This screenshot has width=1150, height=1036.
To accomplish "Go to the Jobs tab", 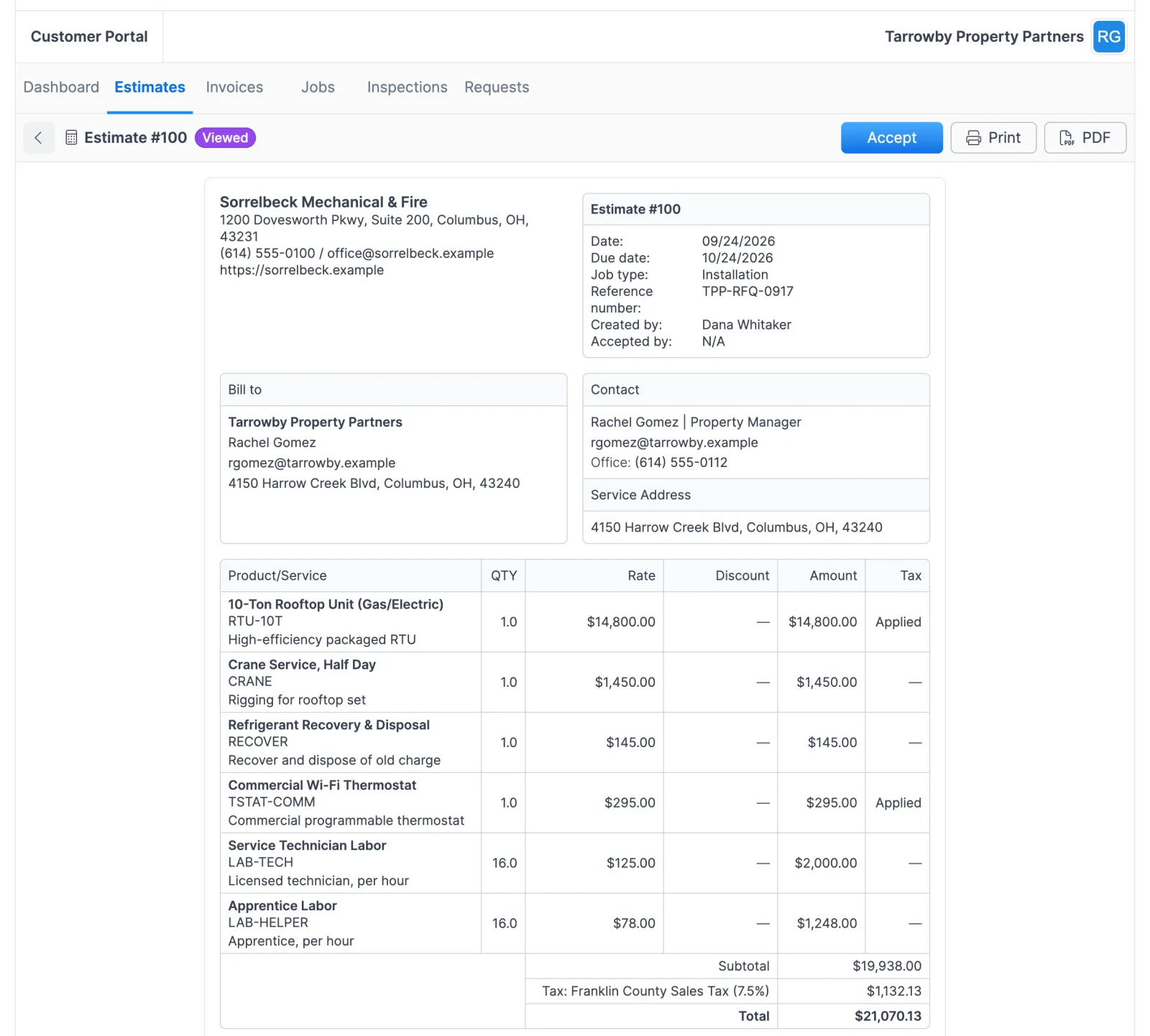I will coord(318,87).
